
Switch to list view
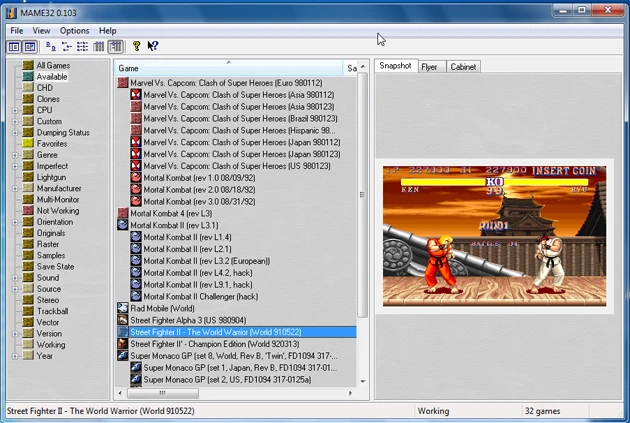coord(82,47)
